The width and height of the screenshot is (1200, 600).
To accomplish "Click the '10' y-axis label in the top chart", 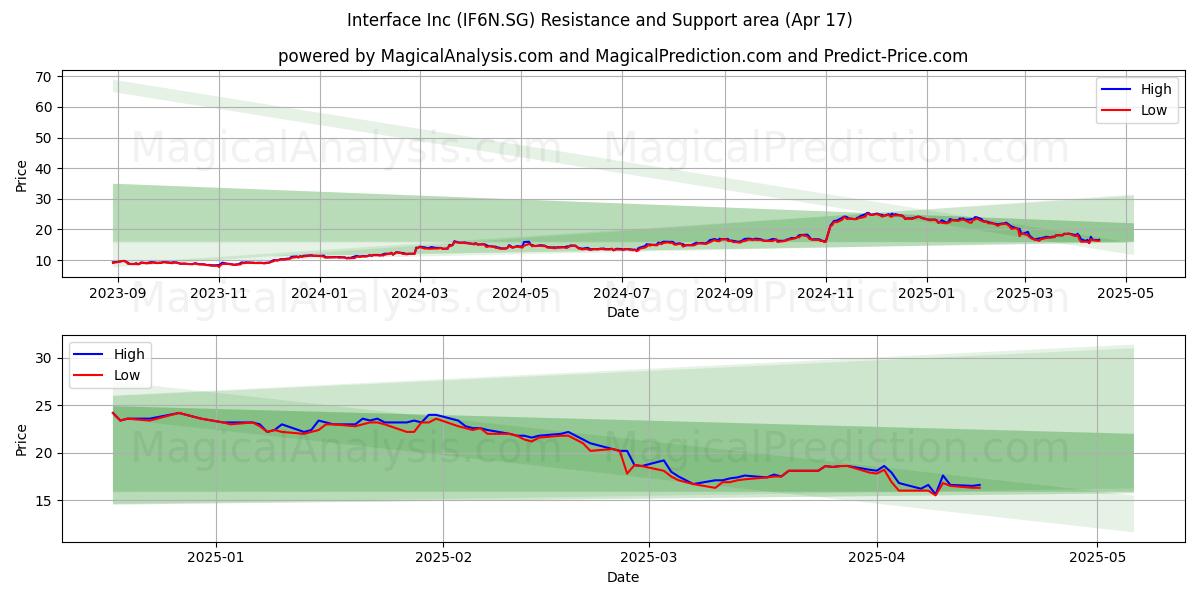I will pos(46,260).
